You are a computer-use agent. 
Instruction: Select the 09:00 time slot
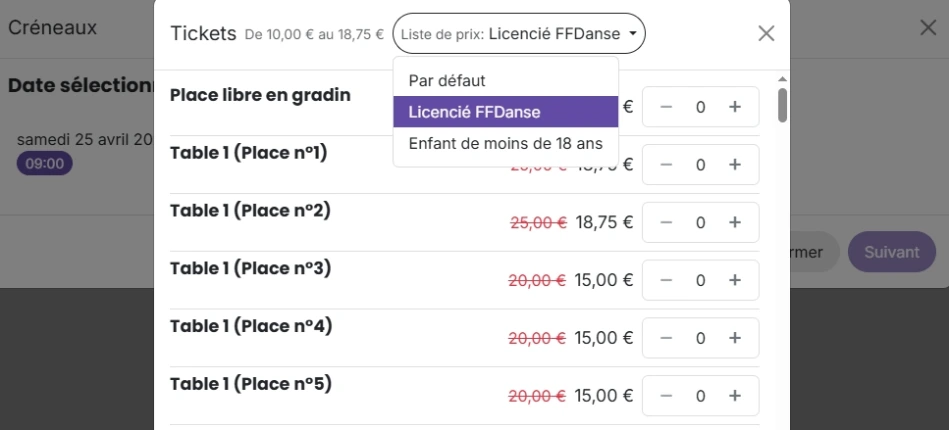coord(44,163)
